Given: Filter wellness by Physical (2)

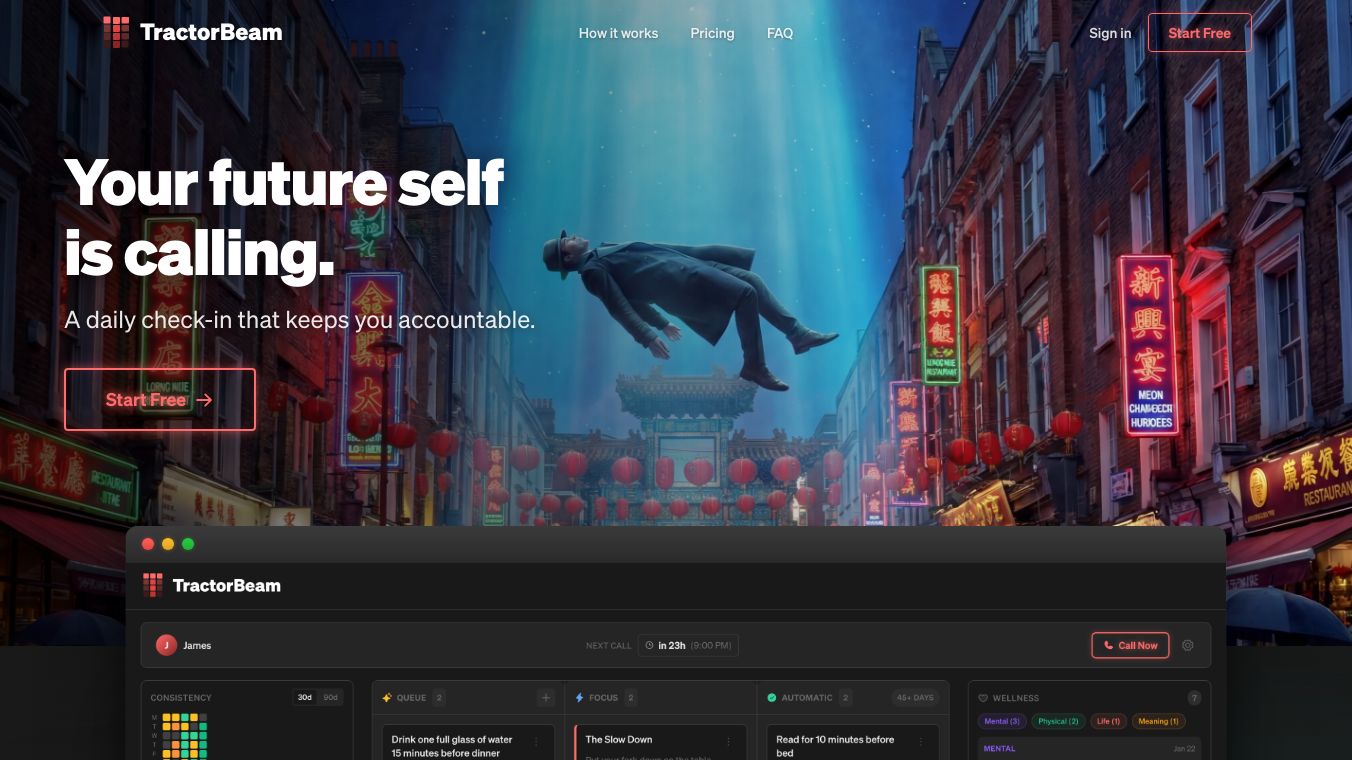Looking at the screenshot, I should [x=1058, y=721].
